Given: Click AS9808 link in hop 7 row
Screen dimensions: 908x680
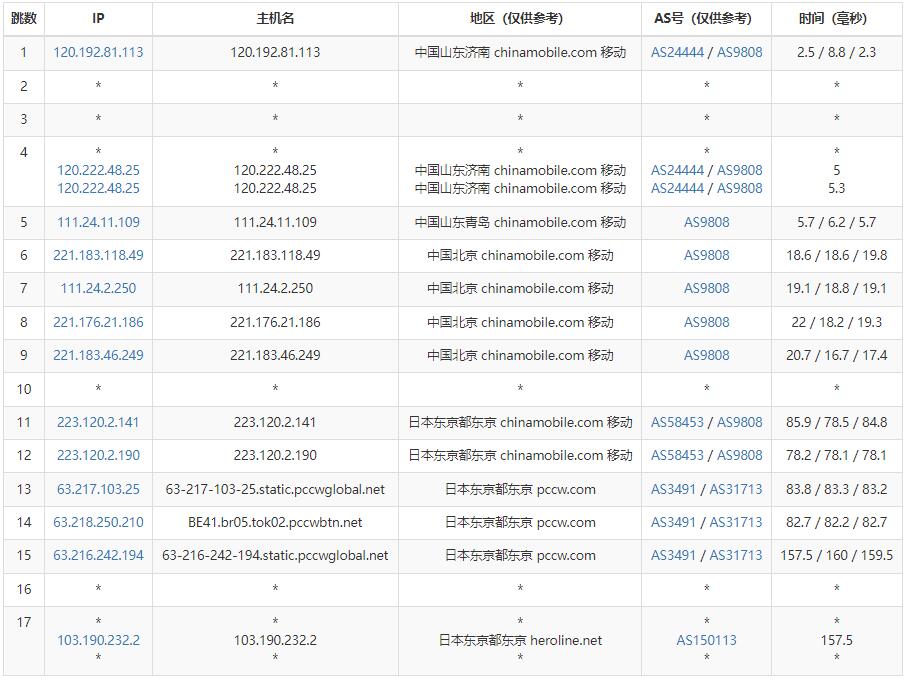Looking at the screenshot, I should [706, 288].
